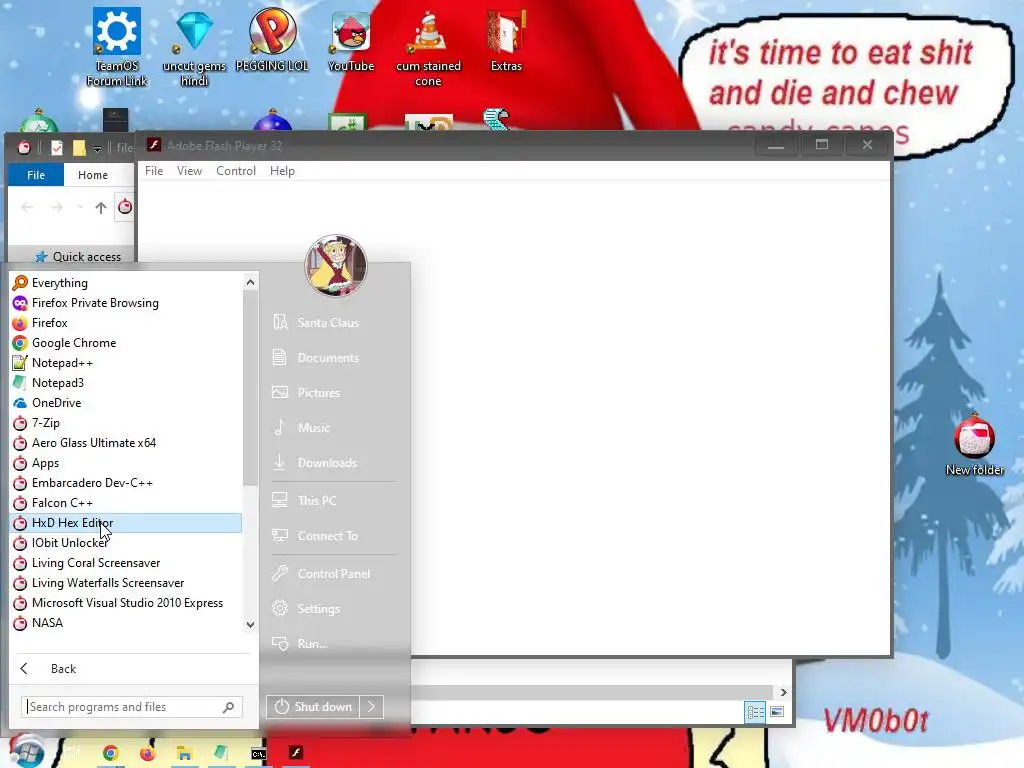Image resolution: width=1024 pixels, height=768 pixels.
Task: Expand the Apps program folder
Action: [125, 463]
